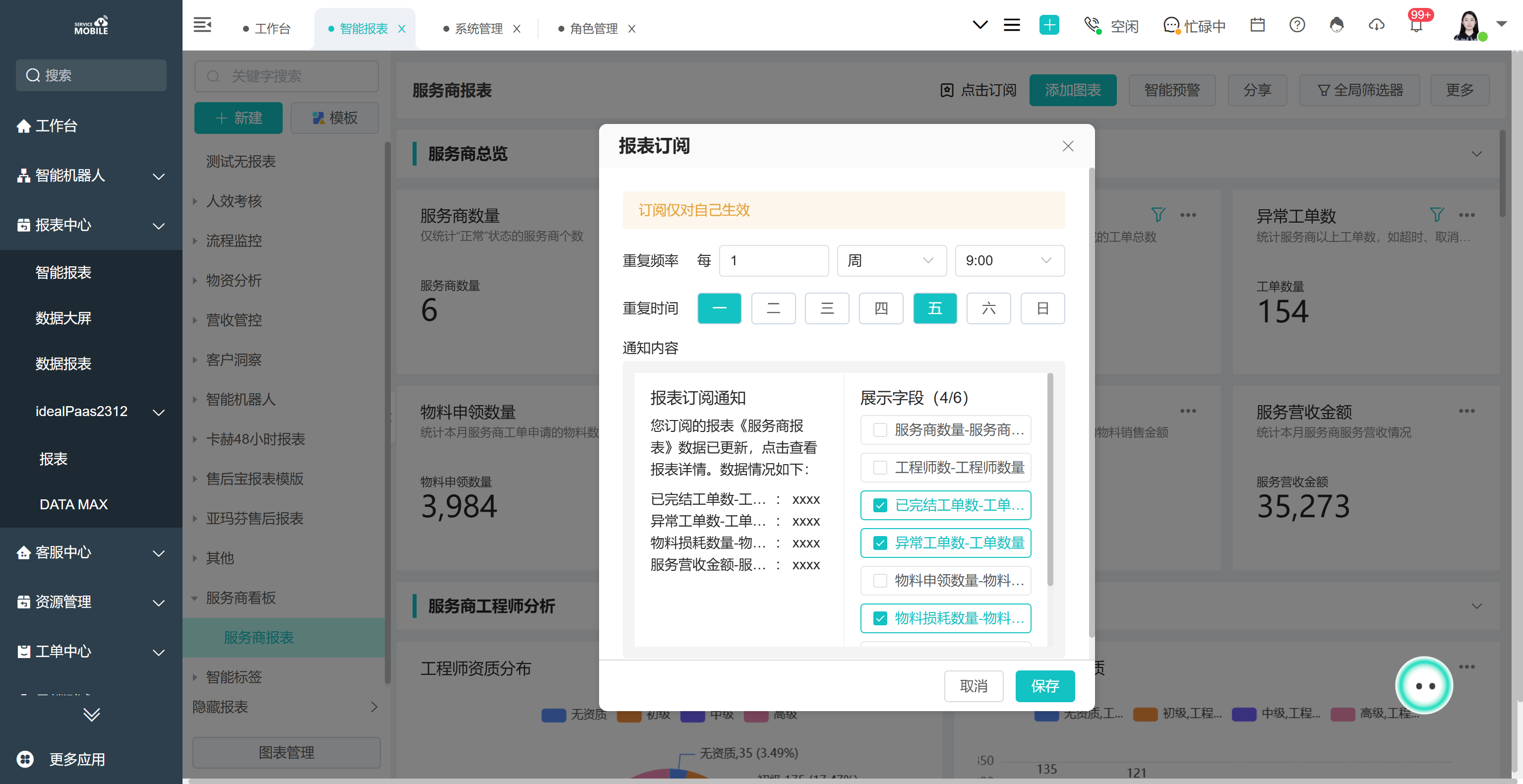Close the 报表订阅 dialog
The height and width of the screenshot is (784, 1523).
[x=1068, y=146]
